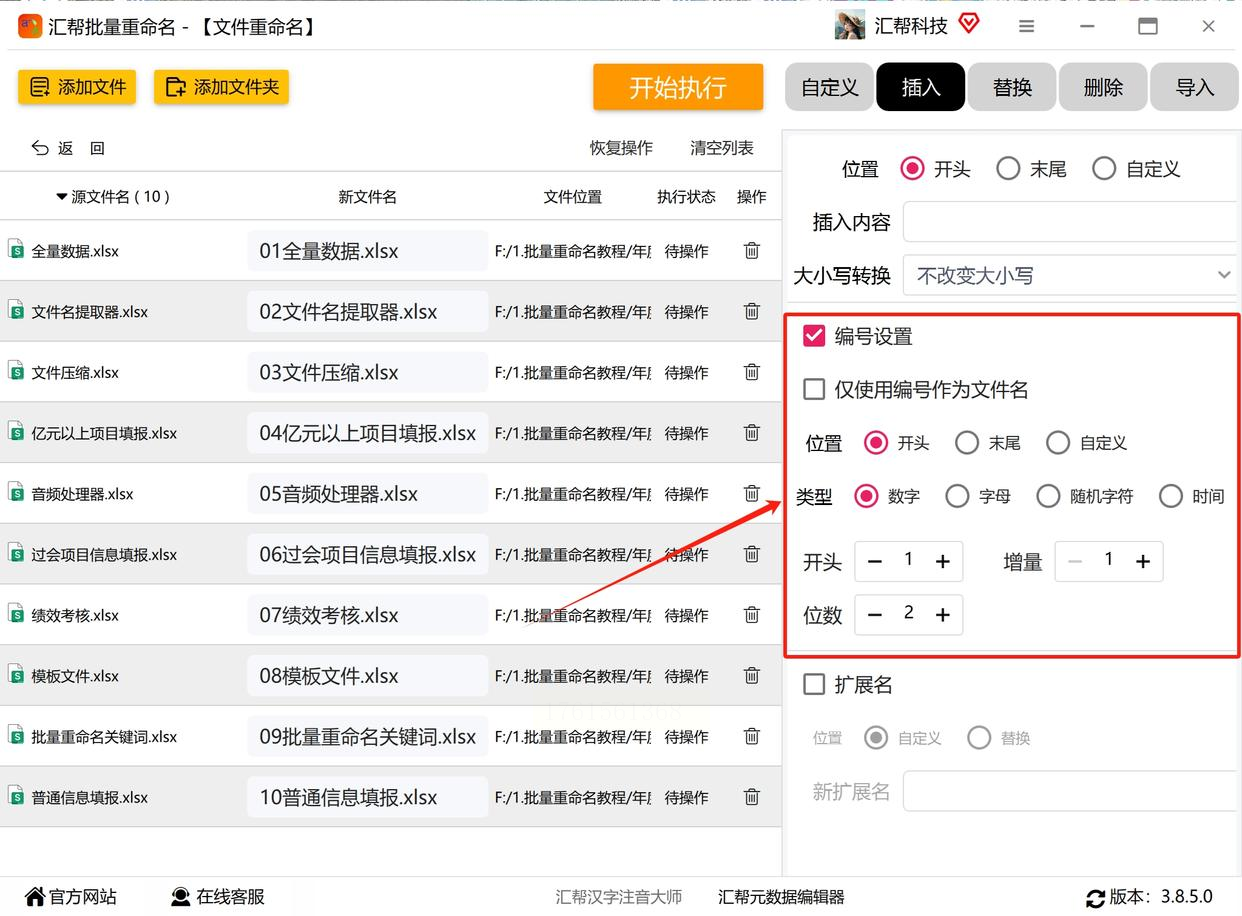Click the version refresh icon
This screenshot has height=916, width=1242.
[x=1095, y=898]
